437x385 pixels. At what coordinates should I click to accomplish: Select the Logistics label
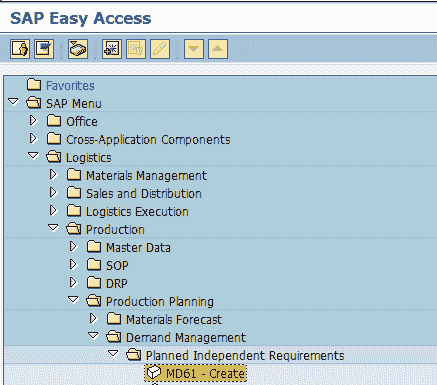click(x=88, y=158)
